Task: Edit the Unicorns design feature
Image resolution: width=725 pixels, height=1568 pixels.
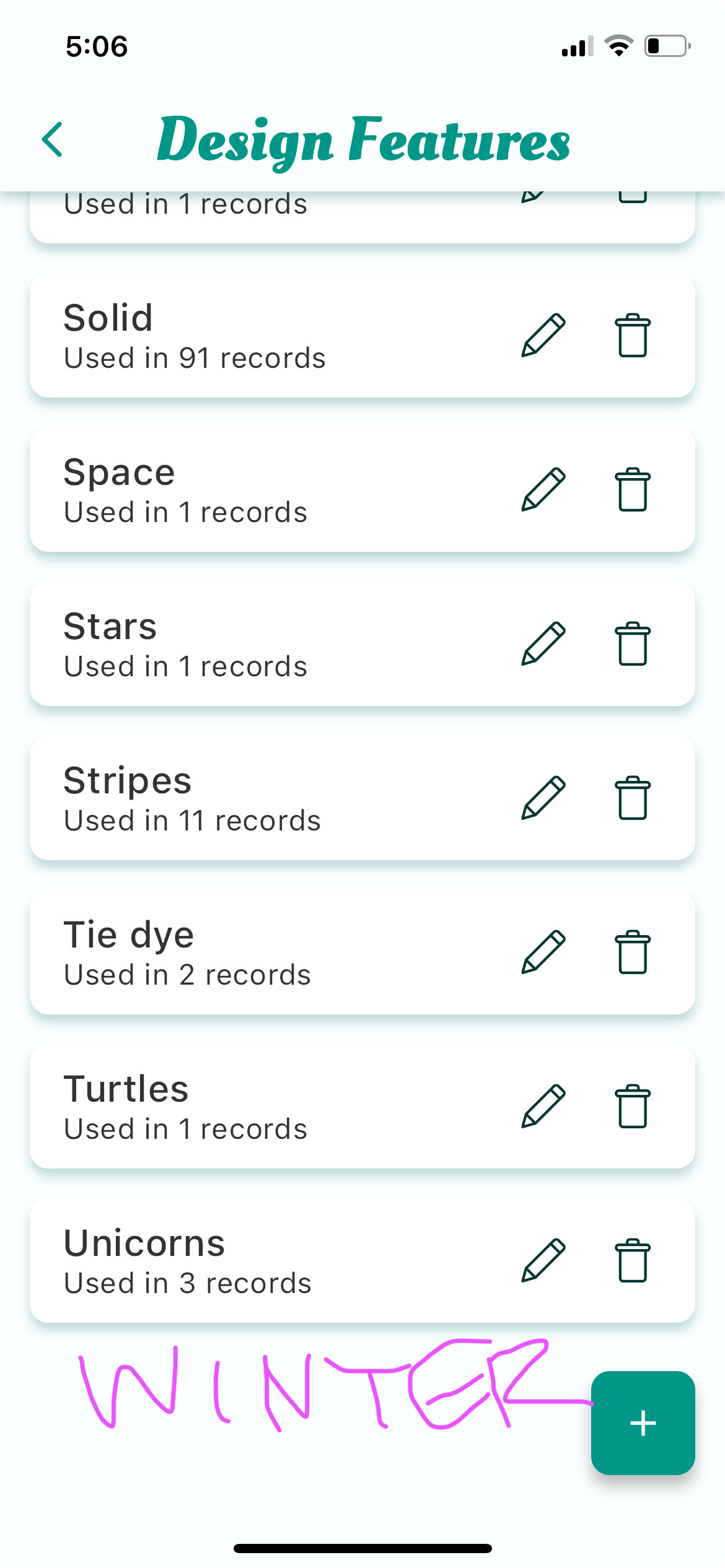Action: 543,1260
